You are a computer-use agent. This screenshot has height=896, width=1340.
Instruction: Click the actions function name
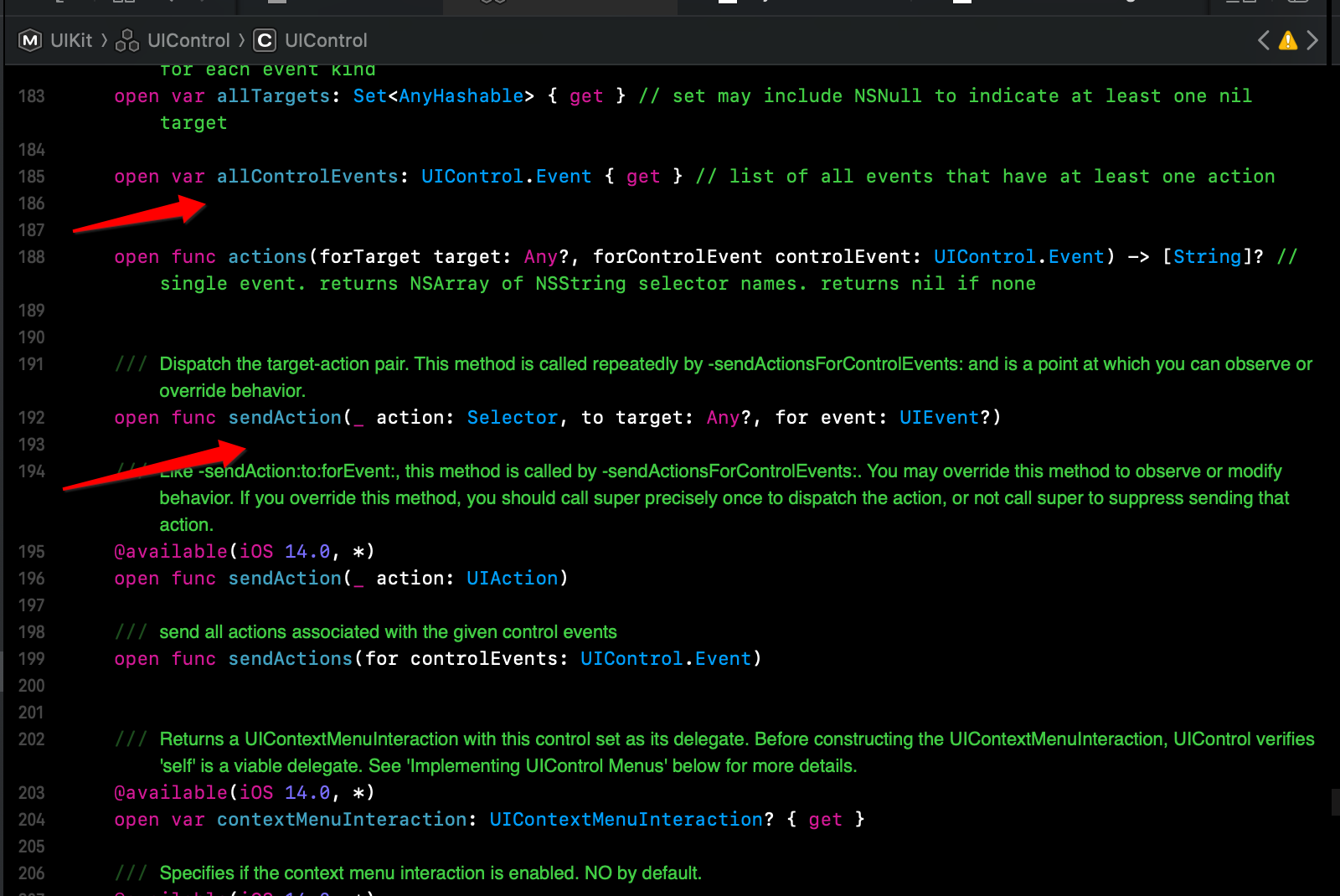point(268,257)
